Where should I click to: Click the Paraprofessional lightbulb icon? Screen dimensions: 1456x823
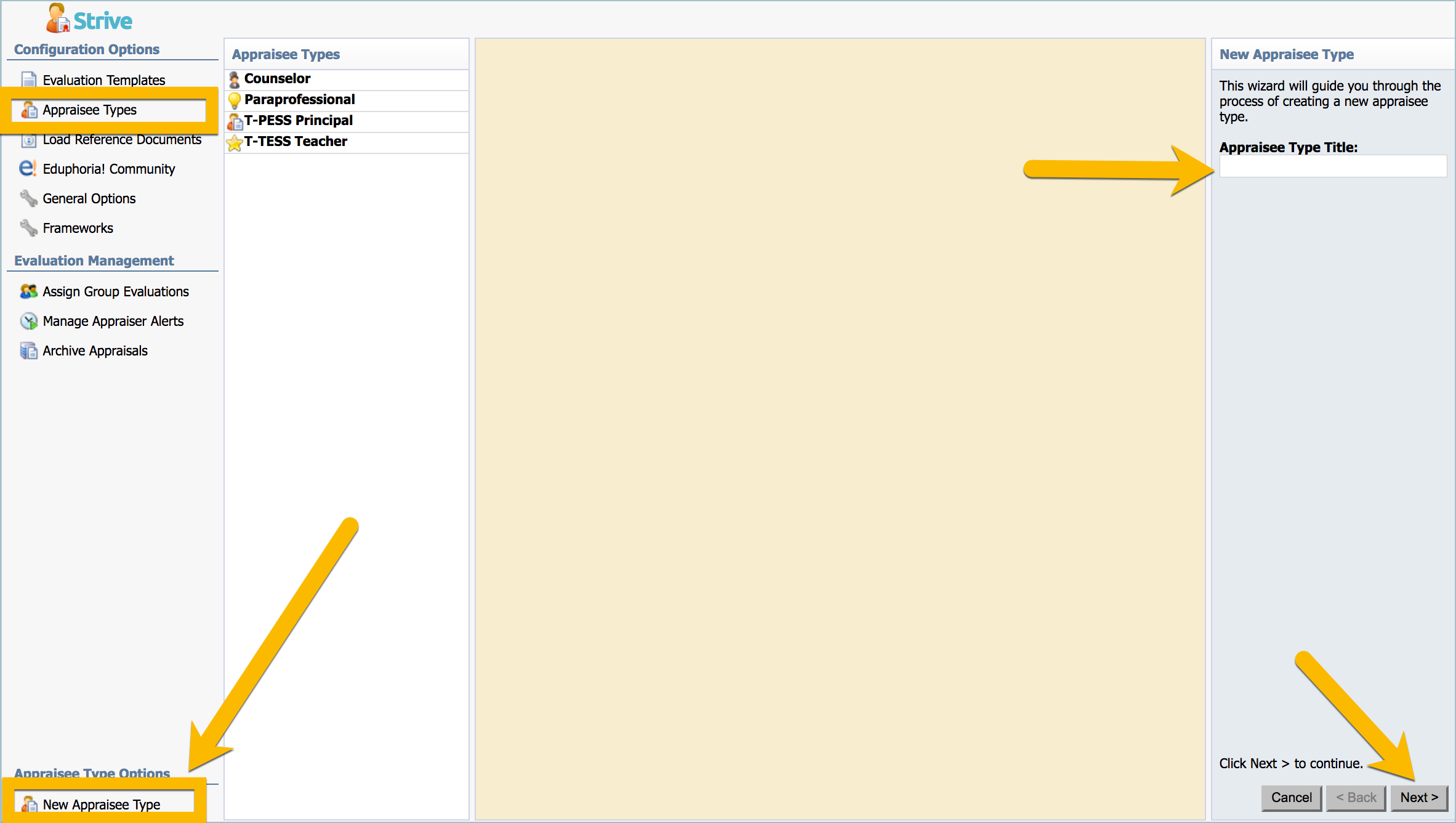[235, 100]
